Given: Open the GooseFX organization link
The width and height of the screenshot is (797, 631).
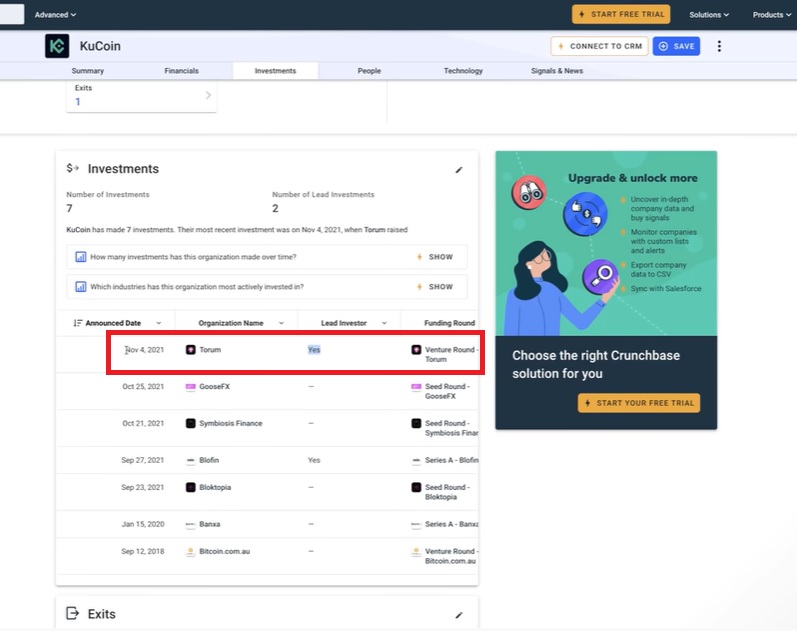Looking at the screenshot, I should click(214, 386).
